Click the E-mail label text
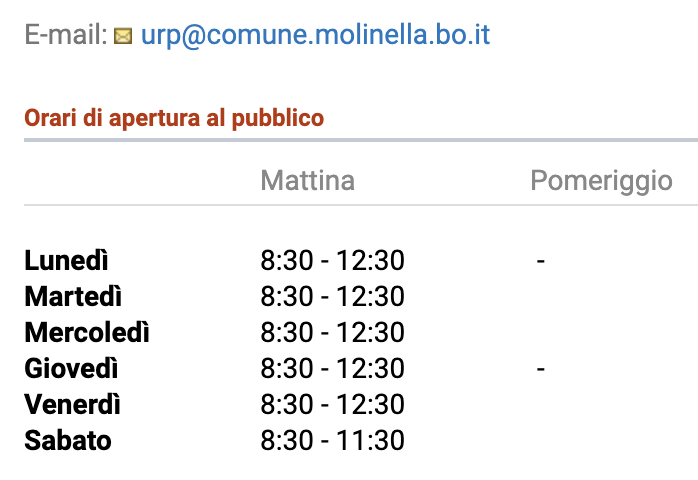698x480 pixels. tap(66, 35)
